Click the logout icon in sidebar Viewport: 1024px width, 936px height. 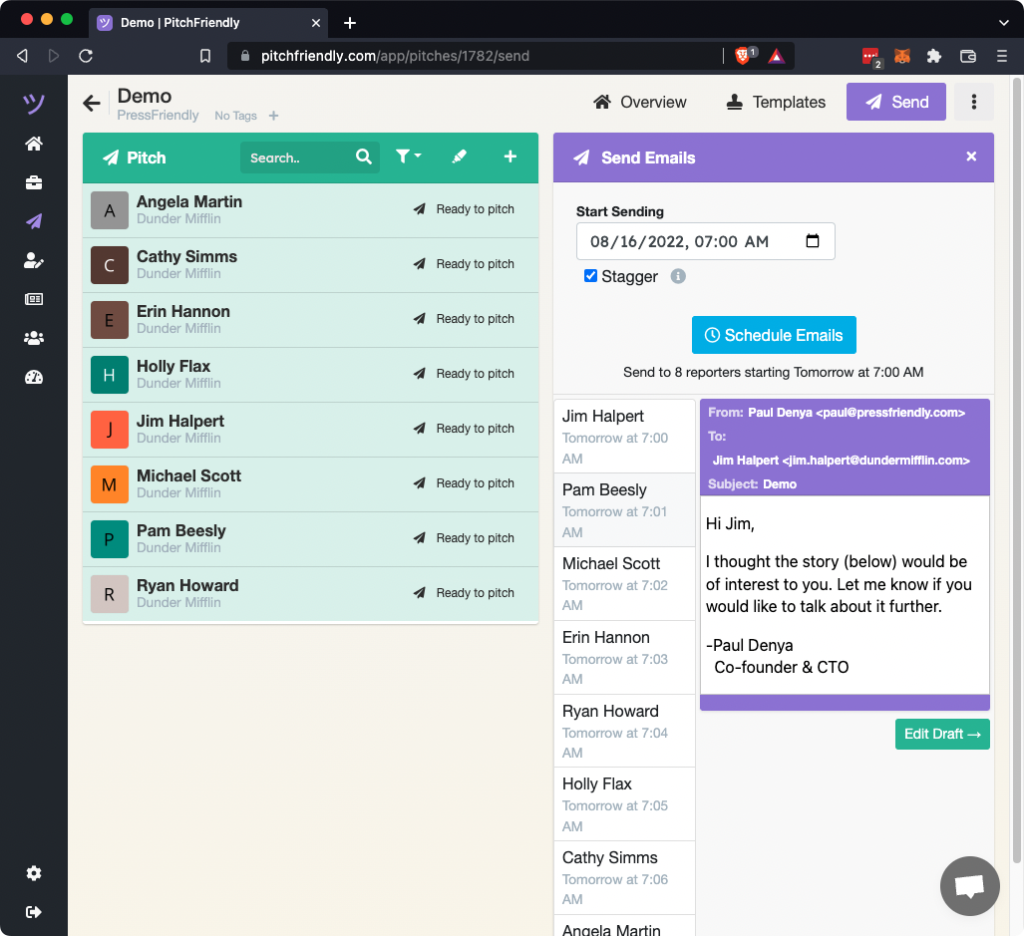pos(34,911)
